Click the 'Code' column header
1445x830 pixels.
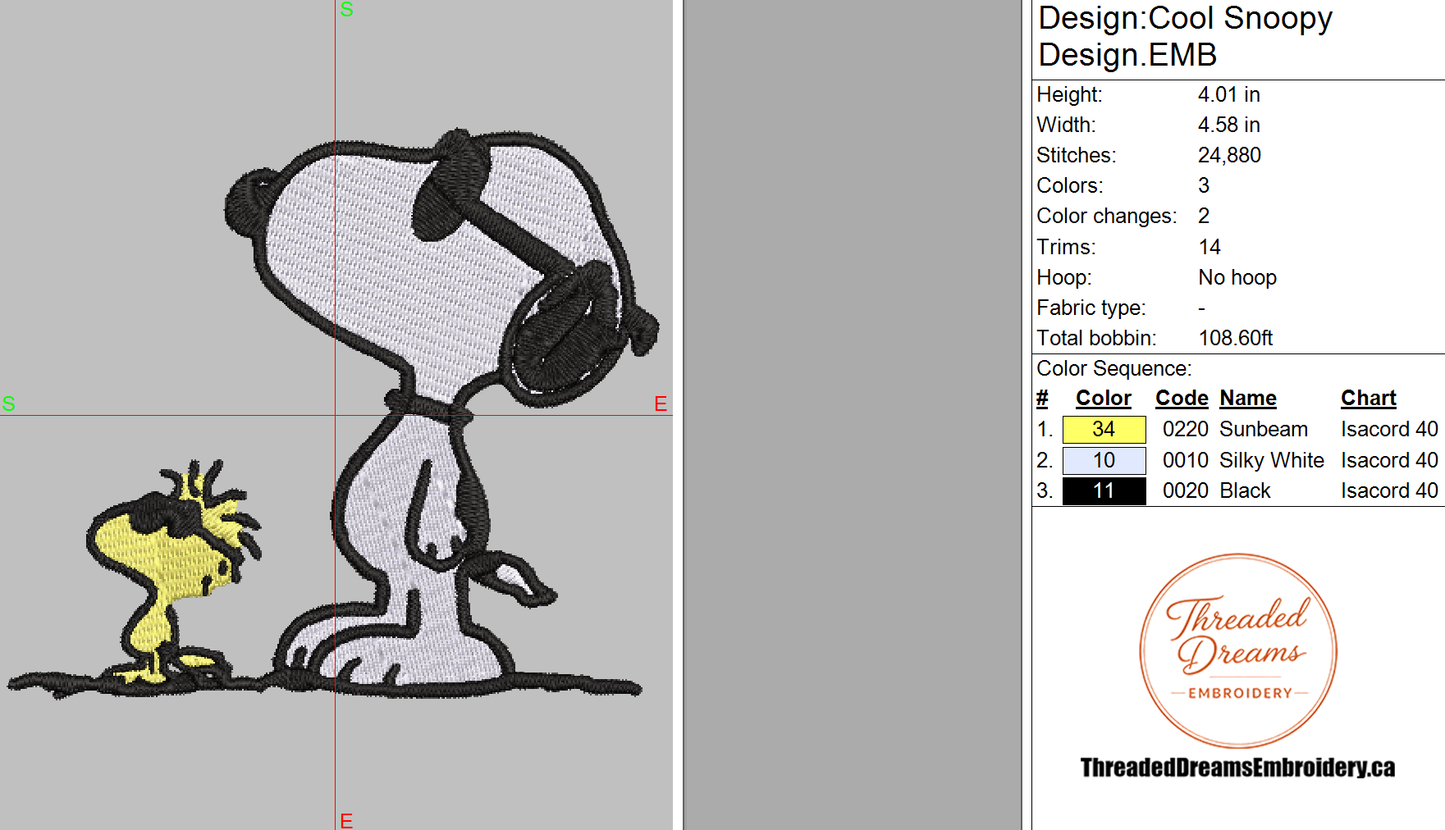tap(1182, 398)
